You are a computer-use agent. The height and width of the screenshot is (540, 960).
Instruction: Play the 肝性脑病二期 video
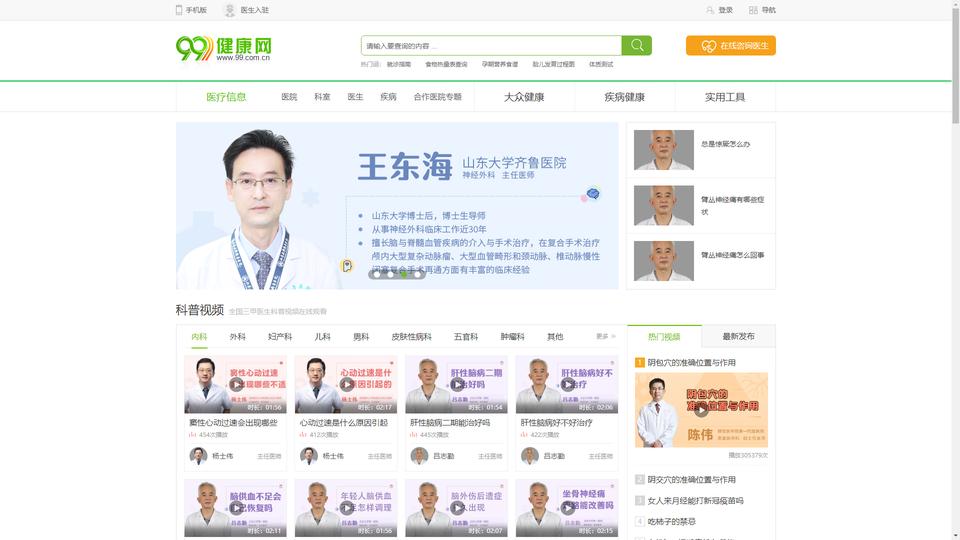(457, 384)
